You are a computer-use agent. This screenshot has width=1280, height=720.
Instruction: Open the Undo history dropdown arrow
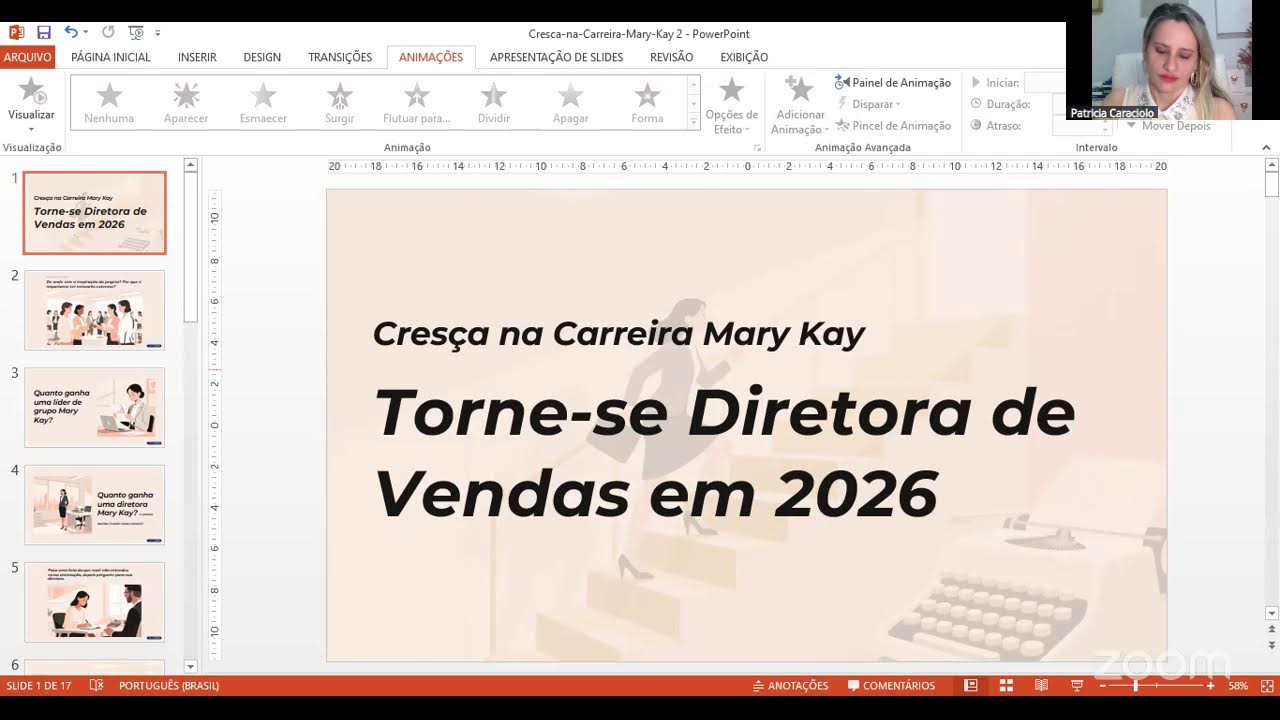pos(86,33)
